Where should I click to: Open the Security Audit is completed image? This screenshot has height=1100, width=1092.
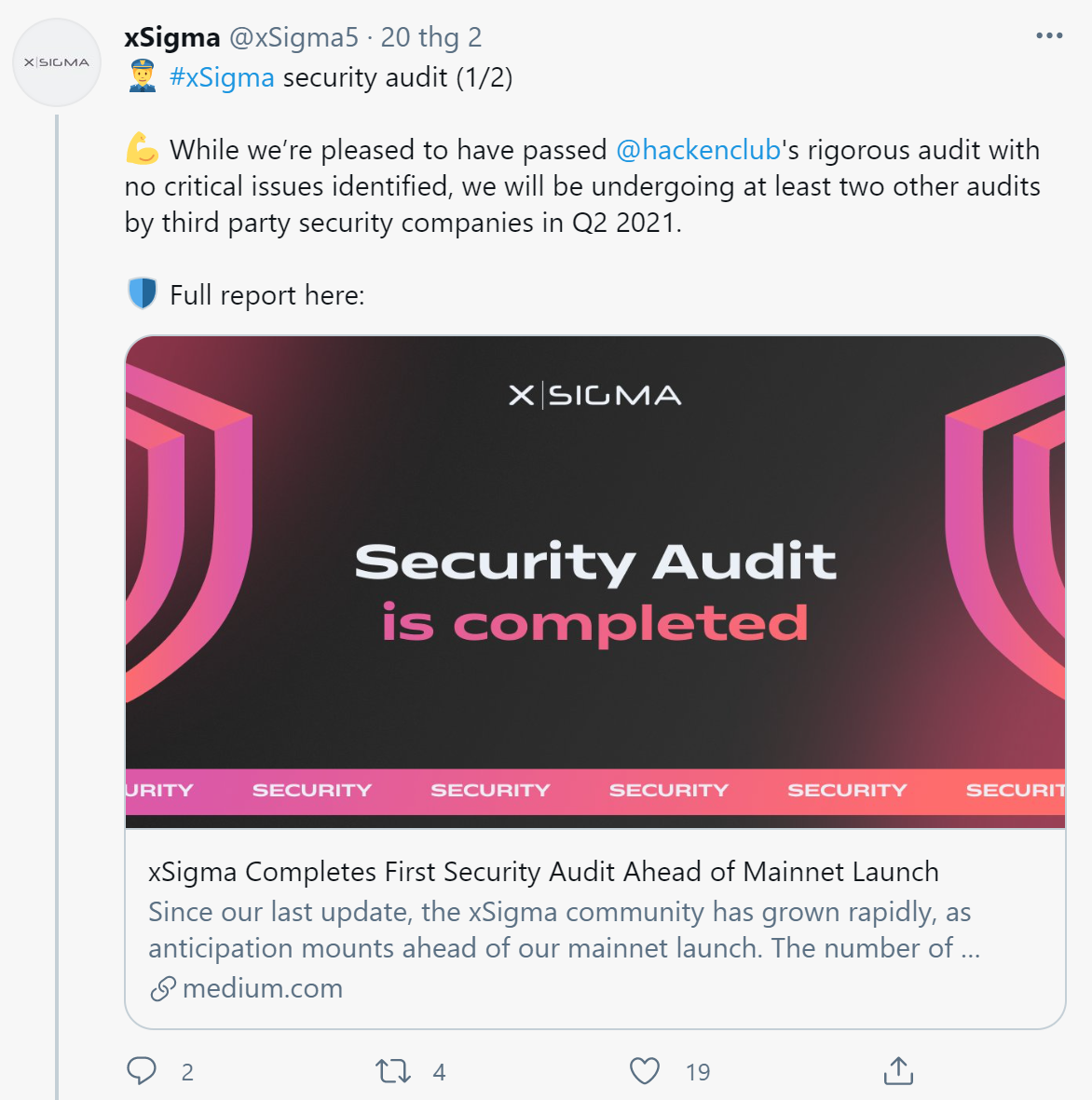point(595,581)
